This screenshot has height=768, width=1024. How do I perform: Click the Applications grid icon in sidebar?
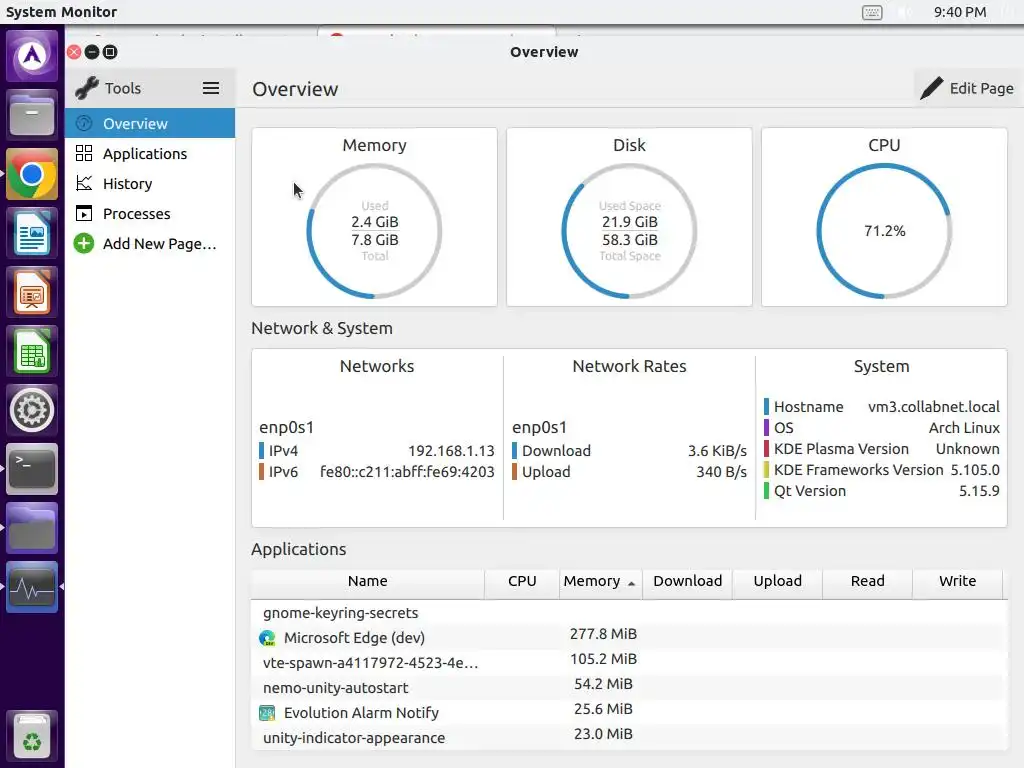tap(84, 153)
